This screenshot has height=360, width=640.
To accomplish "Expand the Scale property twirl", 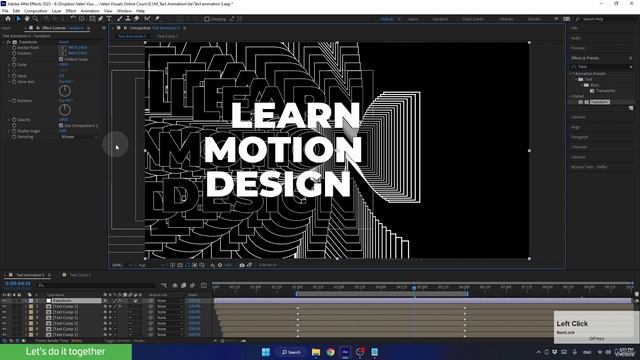I will coord(9,65).
